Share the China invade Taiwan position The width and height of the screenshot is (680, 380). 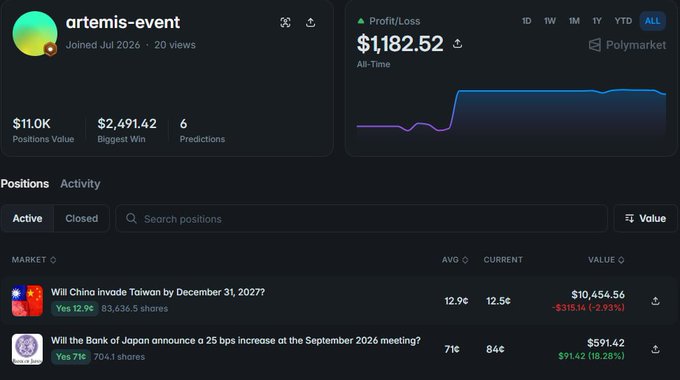[655, 301]
